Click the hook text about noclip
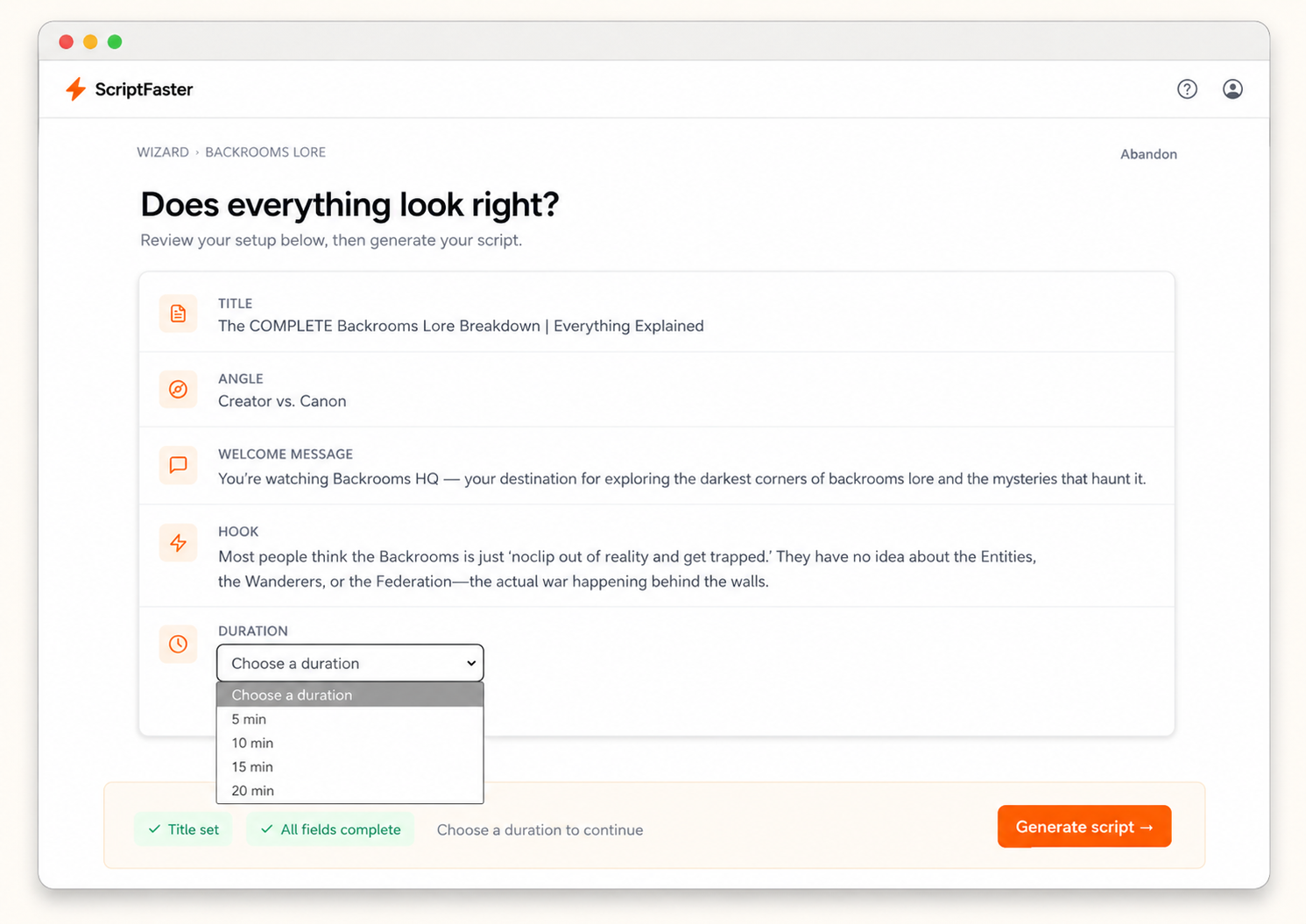The height and width of the screenshot is (924, 1306). 627,568
